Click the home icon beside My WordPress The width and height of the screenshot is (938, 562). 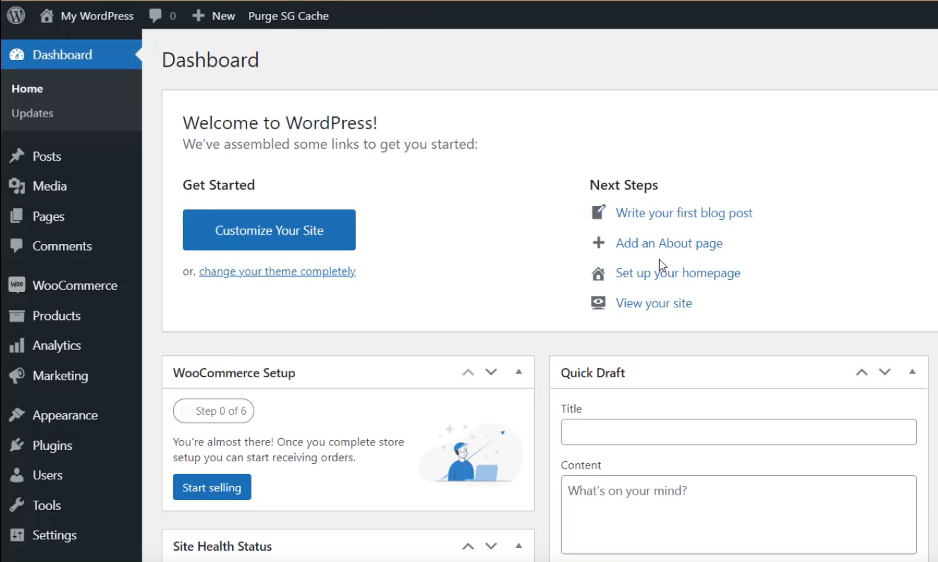click(47, 16)
